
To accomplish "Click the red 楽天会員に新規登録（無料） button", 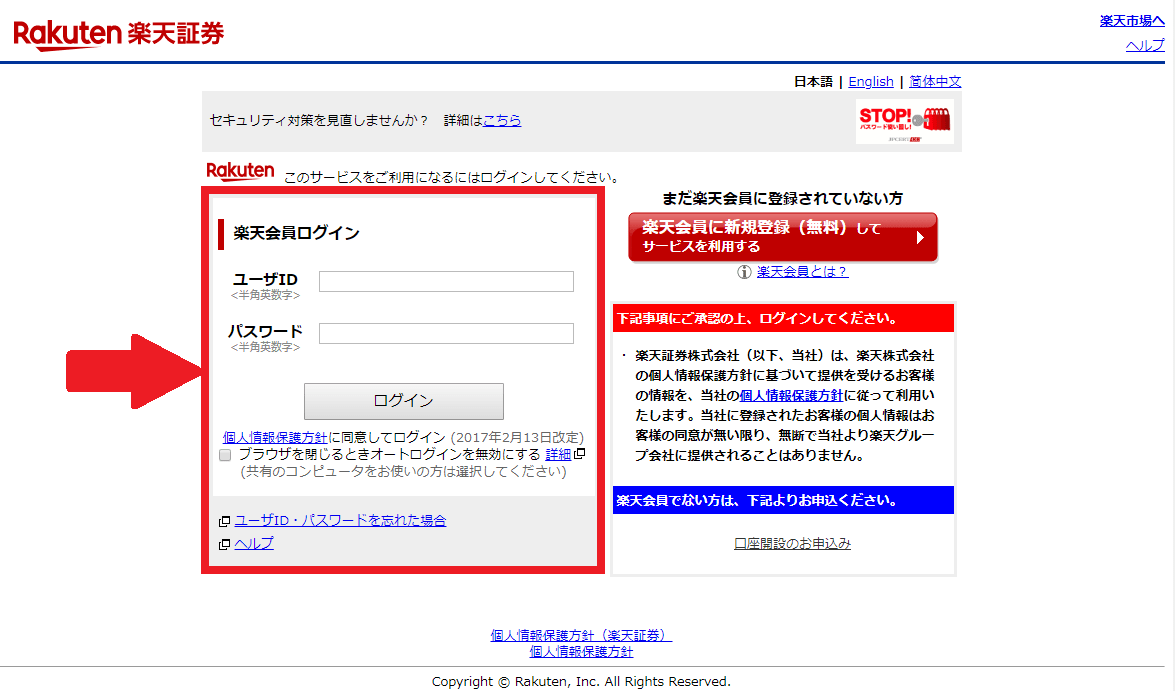I will point(783,237).
